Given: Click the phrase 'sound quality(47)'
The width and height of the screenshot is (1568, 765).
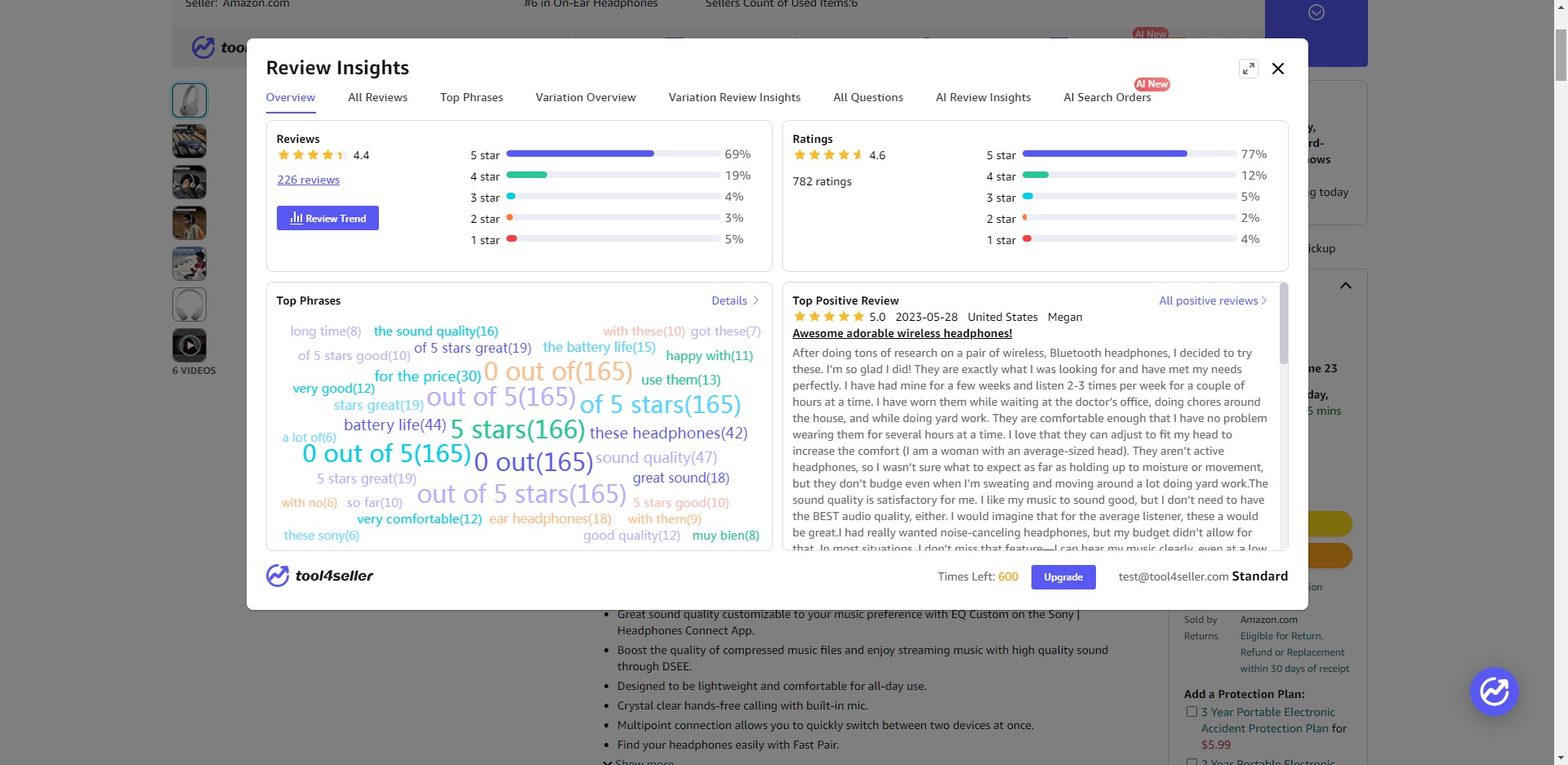Looking at the screenshot, I should click(656, 457).
